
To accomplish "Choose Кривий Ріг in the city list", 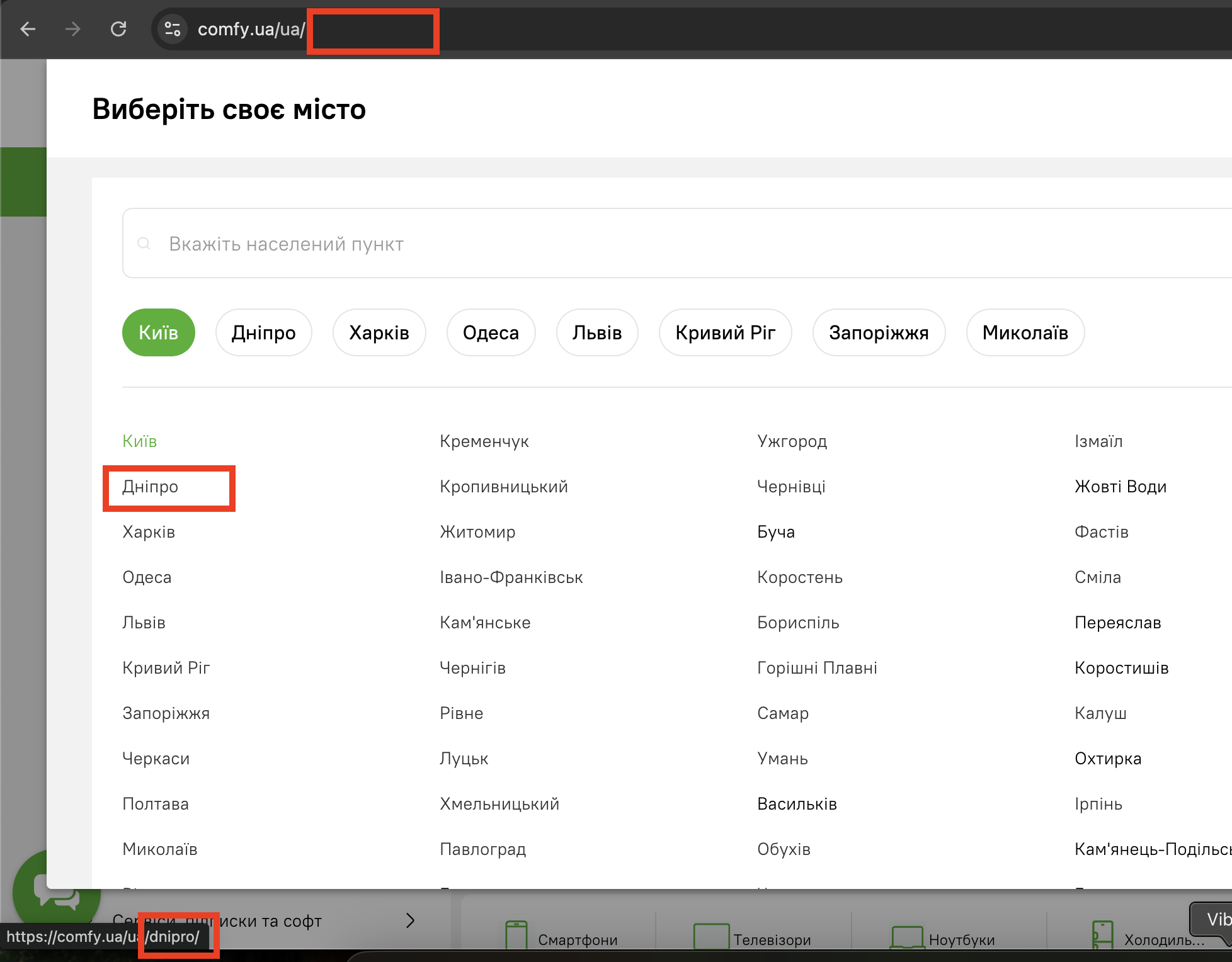I will point(166,668).
